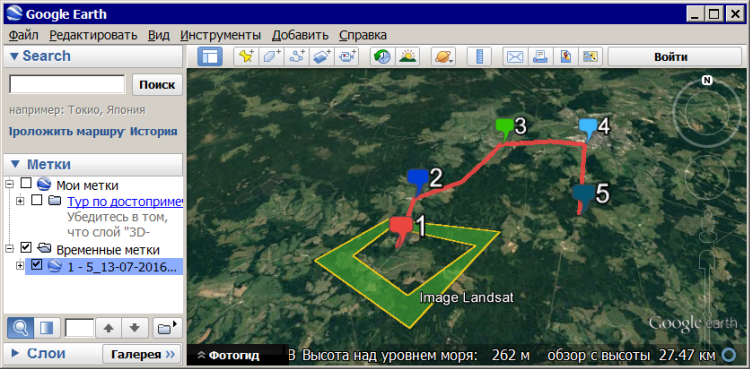This screenshot has width=750, height=369.
Task: Toggle the sunlight icon in toolbar
Action: (x=408, y=57)
